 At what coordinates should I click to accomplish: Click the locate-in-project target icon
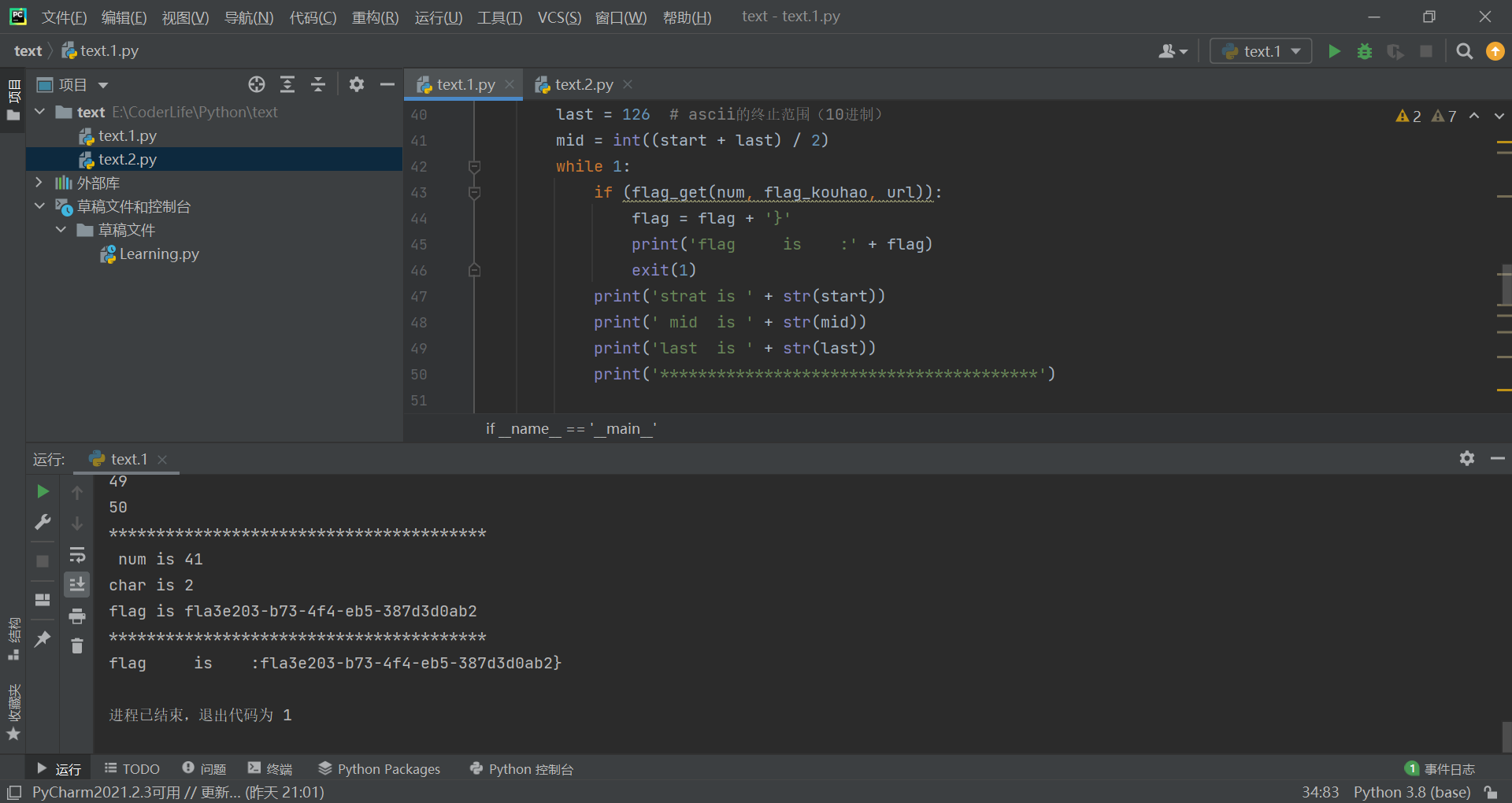[257, 84]
